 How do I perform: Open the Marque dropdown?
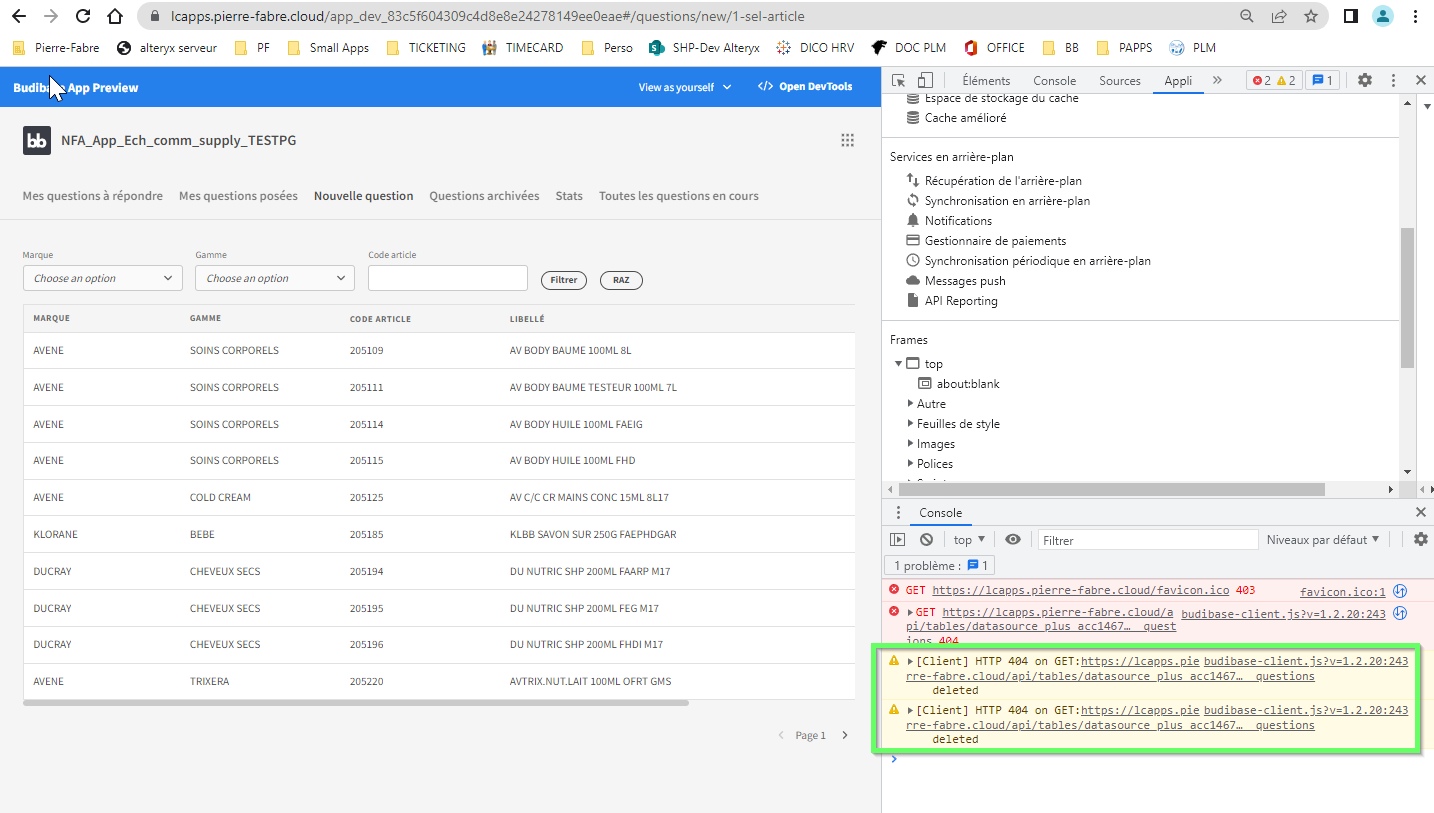(x=103, y=278)
